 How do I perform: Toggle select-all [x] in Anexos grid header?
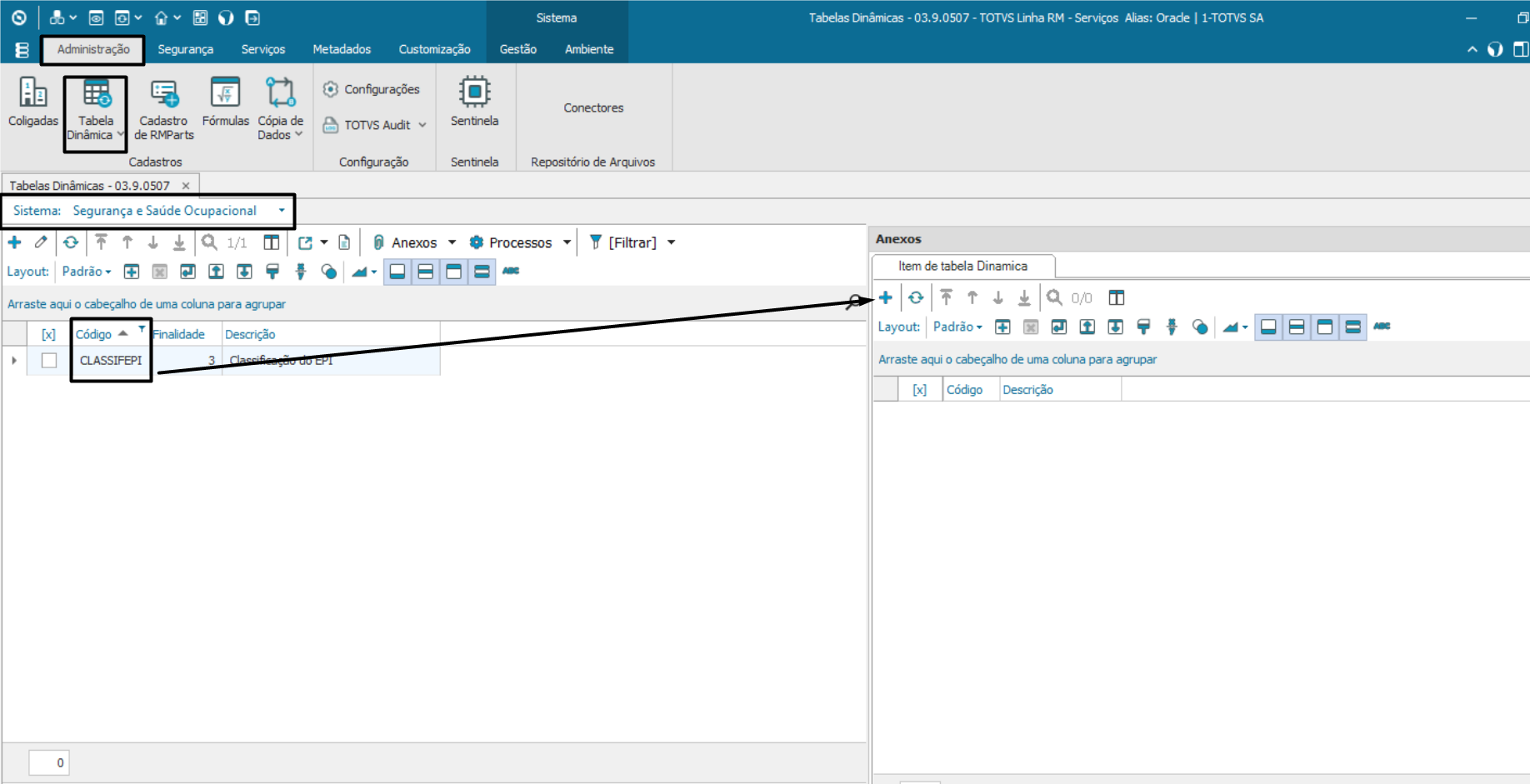[919, 390]
